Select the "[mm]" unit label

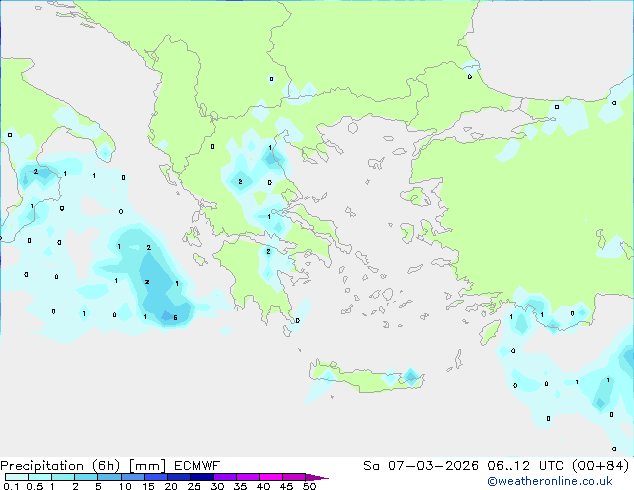[147, 466]
